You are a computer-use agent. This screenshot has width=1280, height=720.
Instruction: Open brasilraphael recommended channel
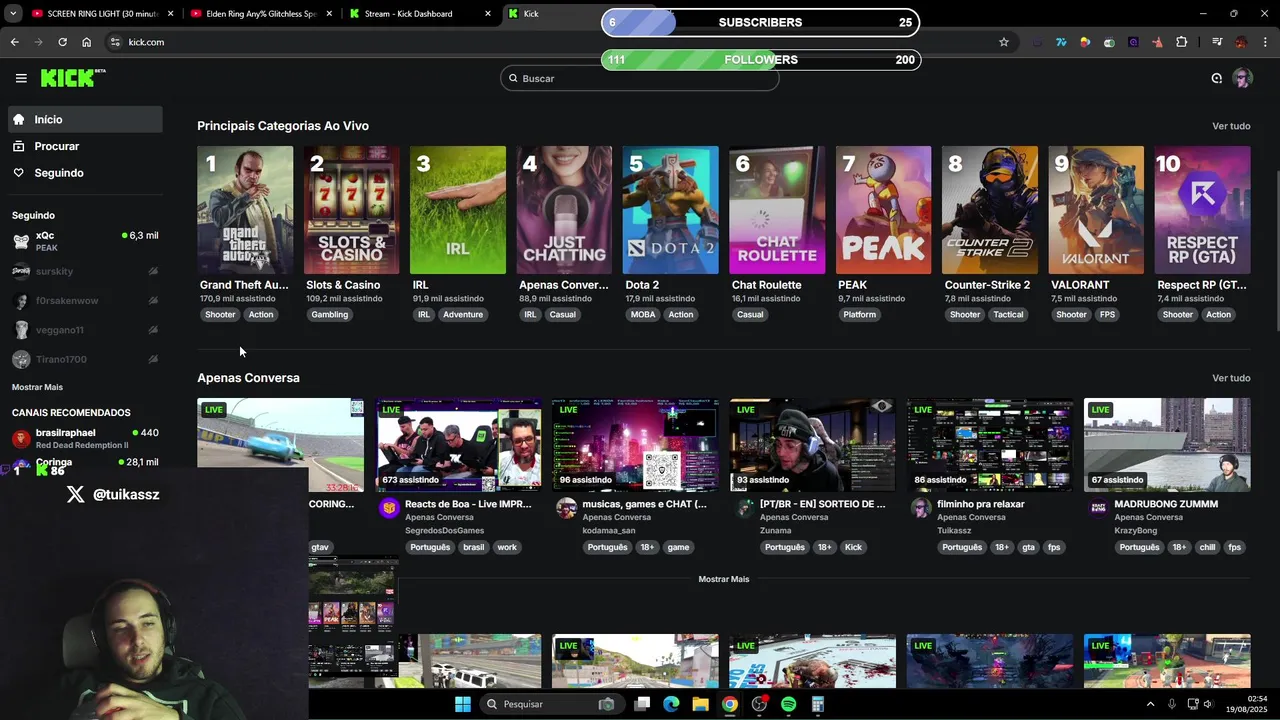coord(85,438)
